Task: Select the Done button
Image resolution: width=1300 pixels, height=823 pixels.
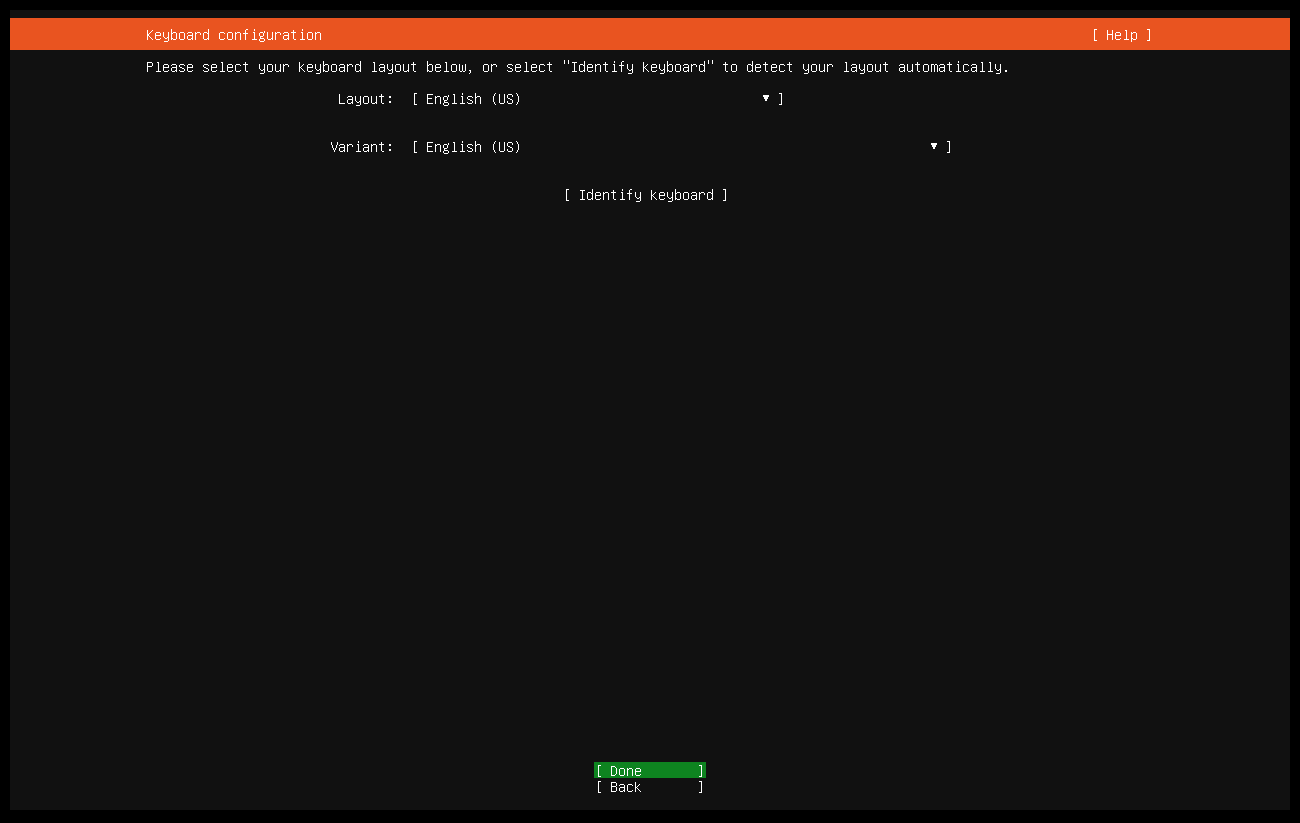Action: pos(650,771)
